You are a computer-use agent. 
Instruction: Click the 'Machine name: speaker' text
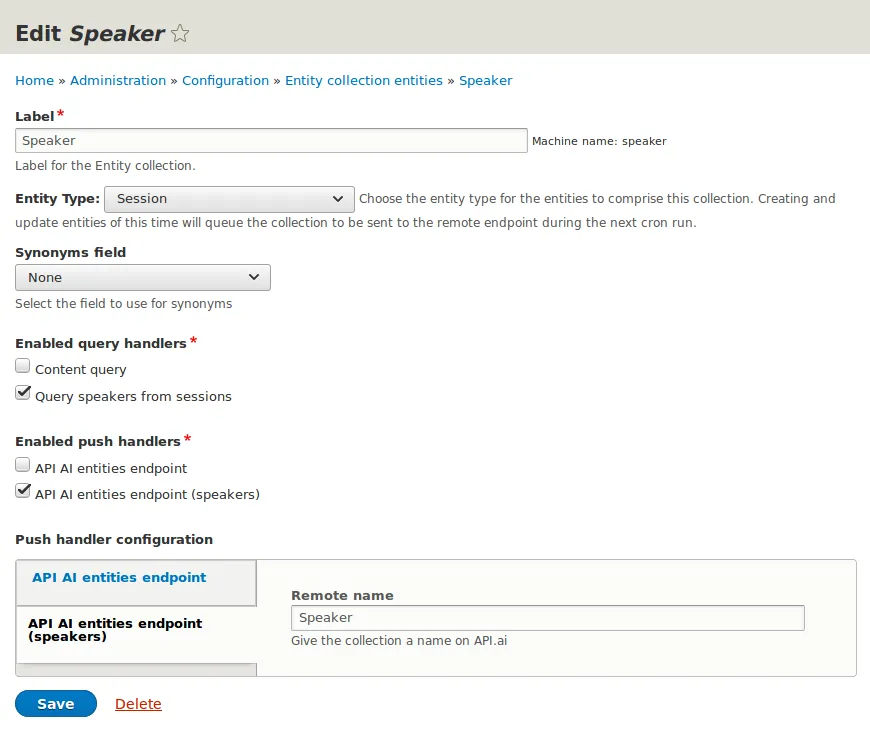tap(599, 141)
